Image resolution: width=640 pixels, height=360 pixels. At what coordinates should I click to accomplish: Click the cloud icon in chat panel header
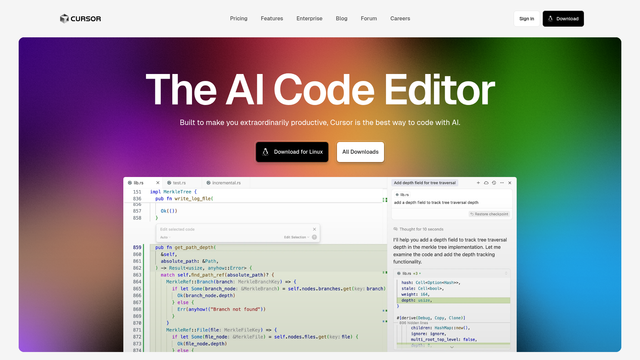(x=486, y=183)
